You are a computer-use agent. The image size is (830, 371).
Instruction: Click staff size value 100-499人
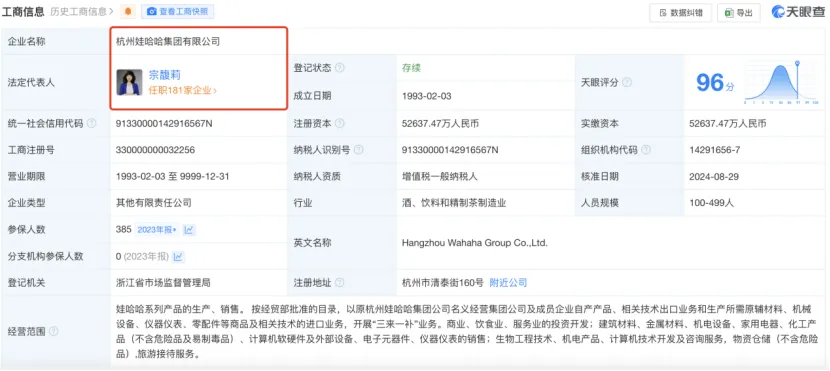[711, 203]
